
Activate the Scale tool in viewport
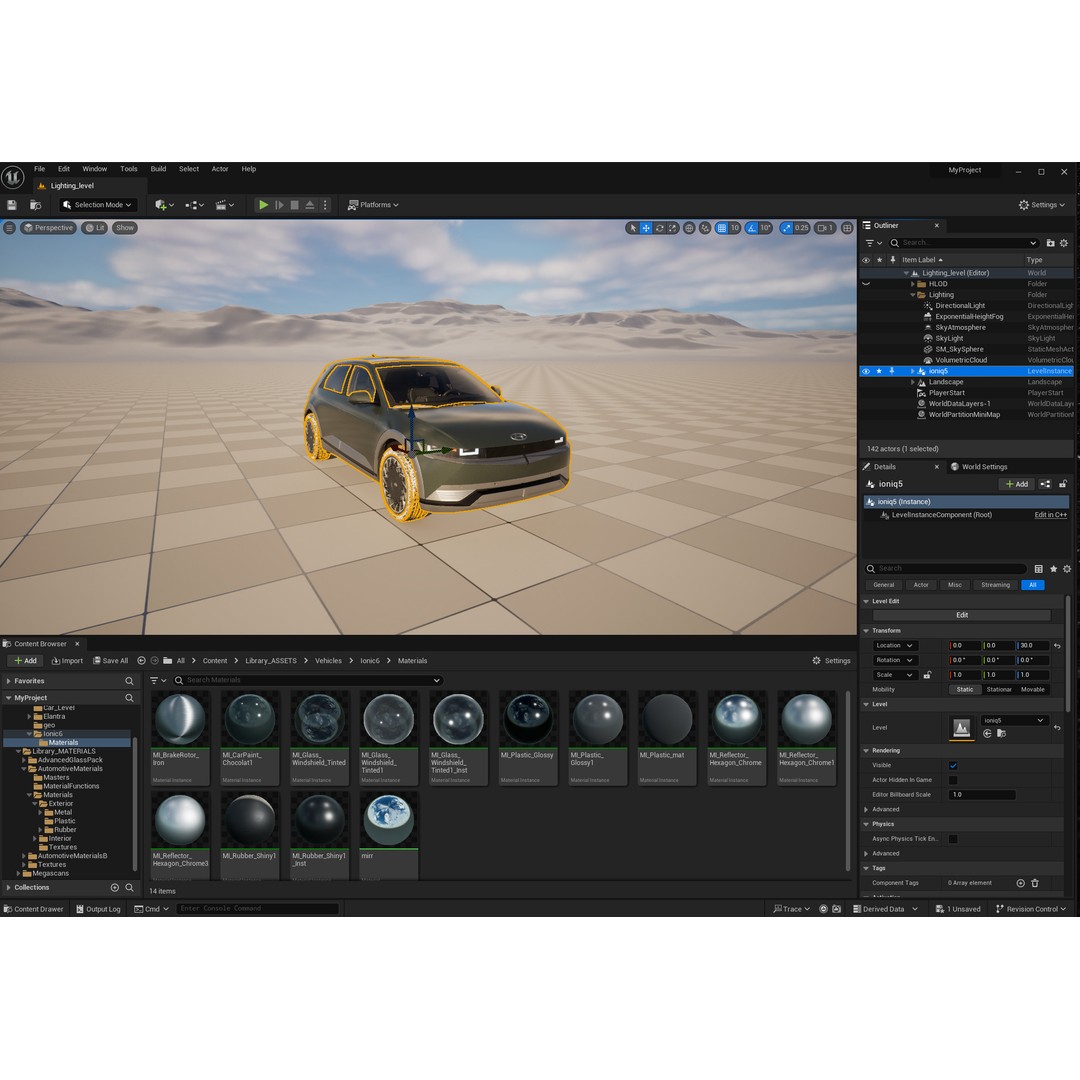click(672, 228)
